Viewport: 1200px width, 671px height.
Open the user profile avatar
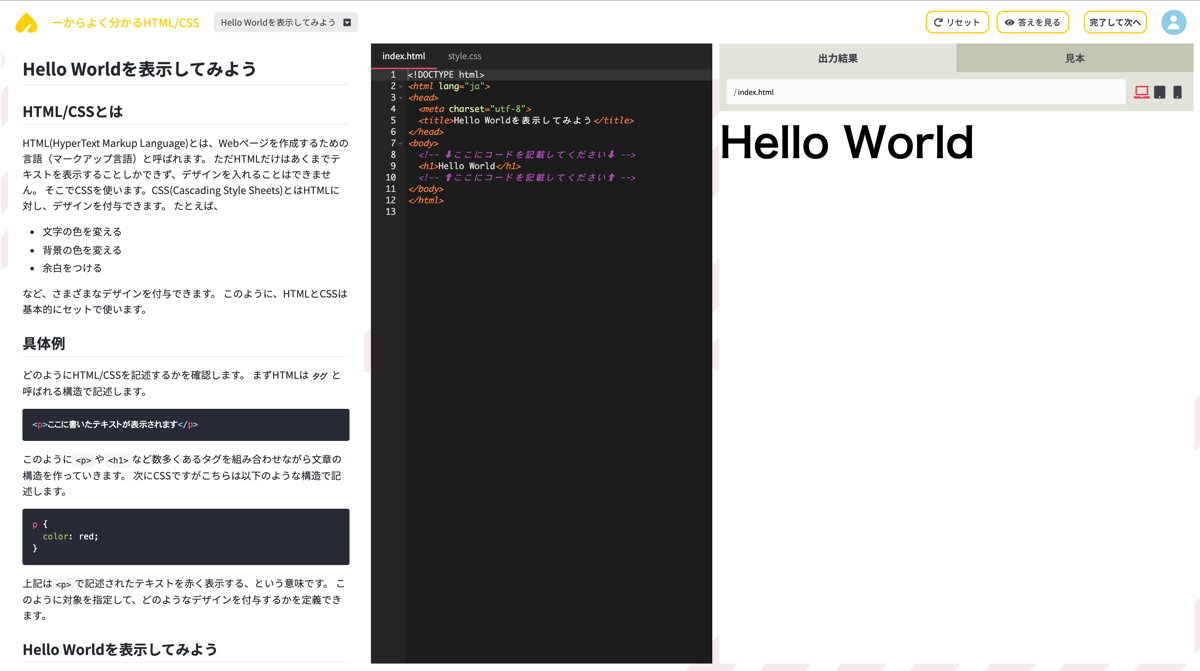[1173, 22]
